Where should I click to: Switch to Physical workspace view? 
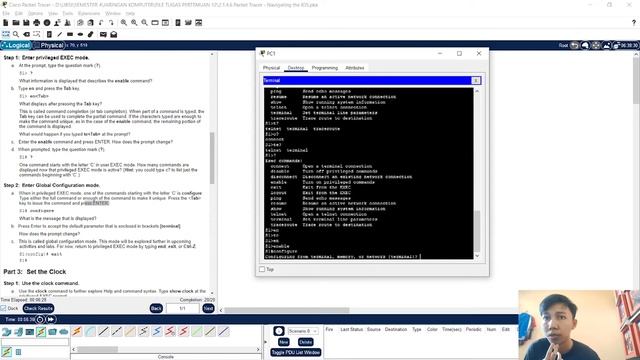[49, 45]
